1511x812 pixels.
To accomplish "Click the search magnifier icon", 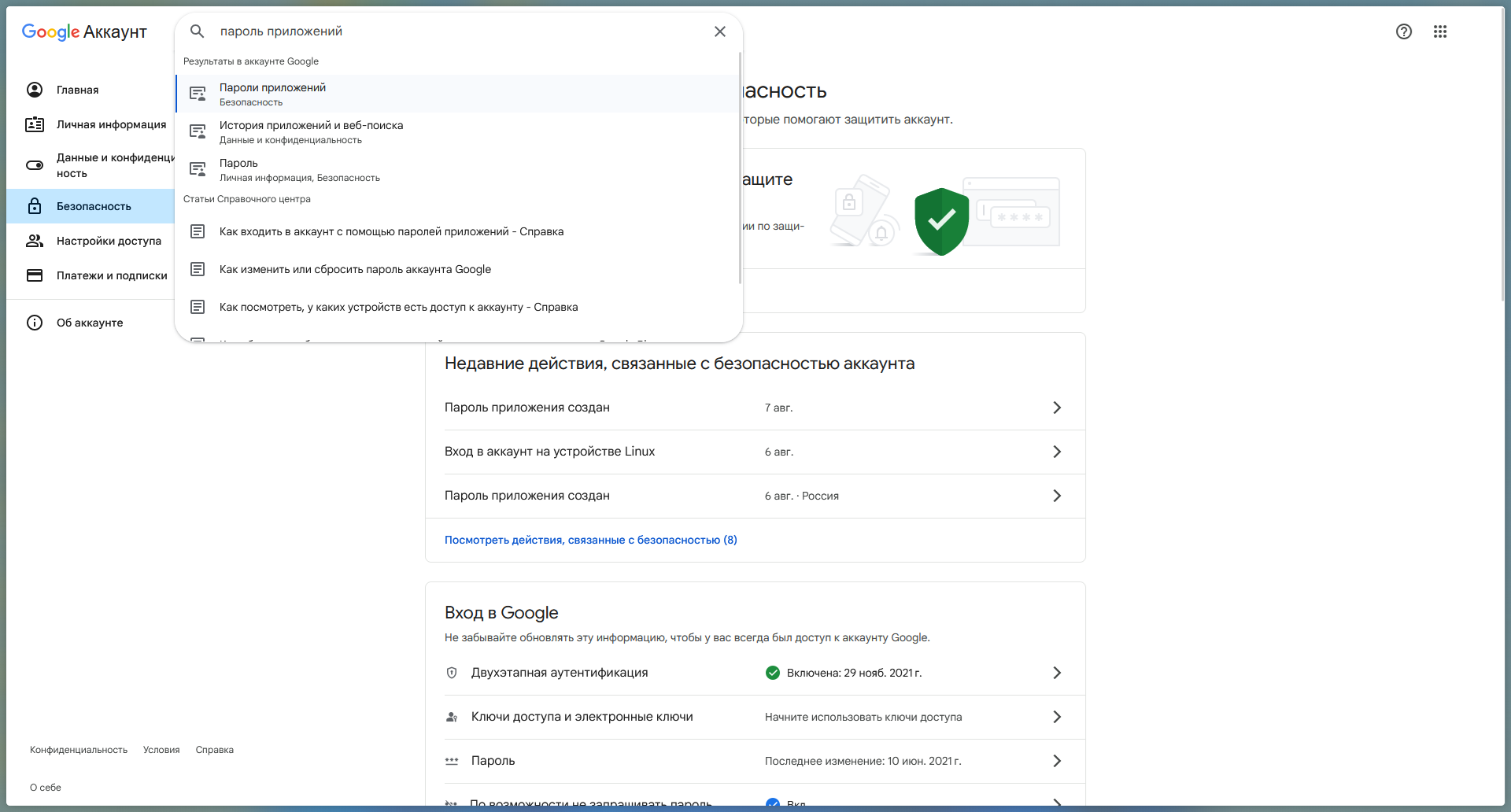I will click(198, 31).
